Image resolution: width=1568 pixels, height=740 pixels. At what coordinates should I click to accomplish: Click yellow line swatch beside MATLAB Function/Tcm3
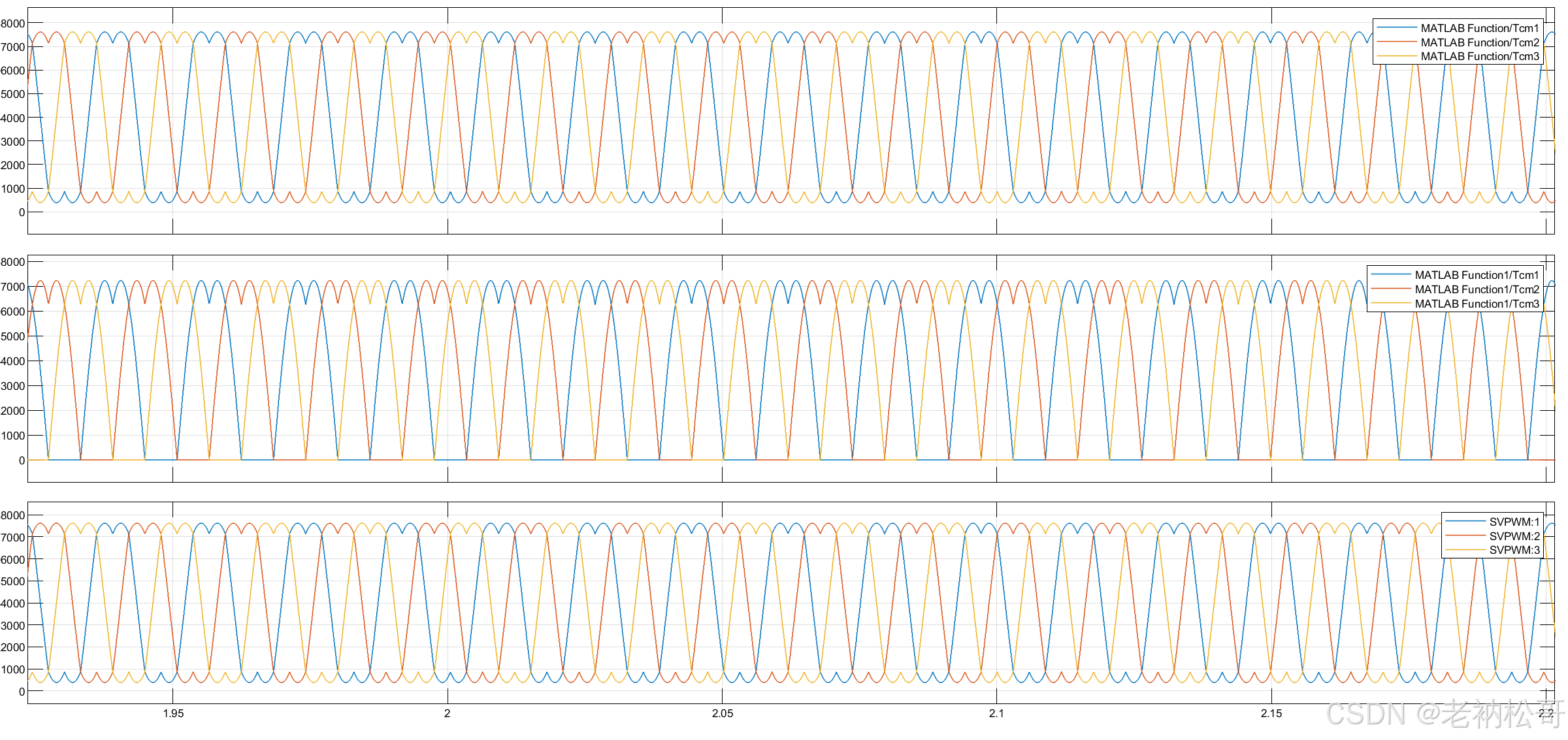click(x=1397, y=57)
